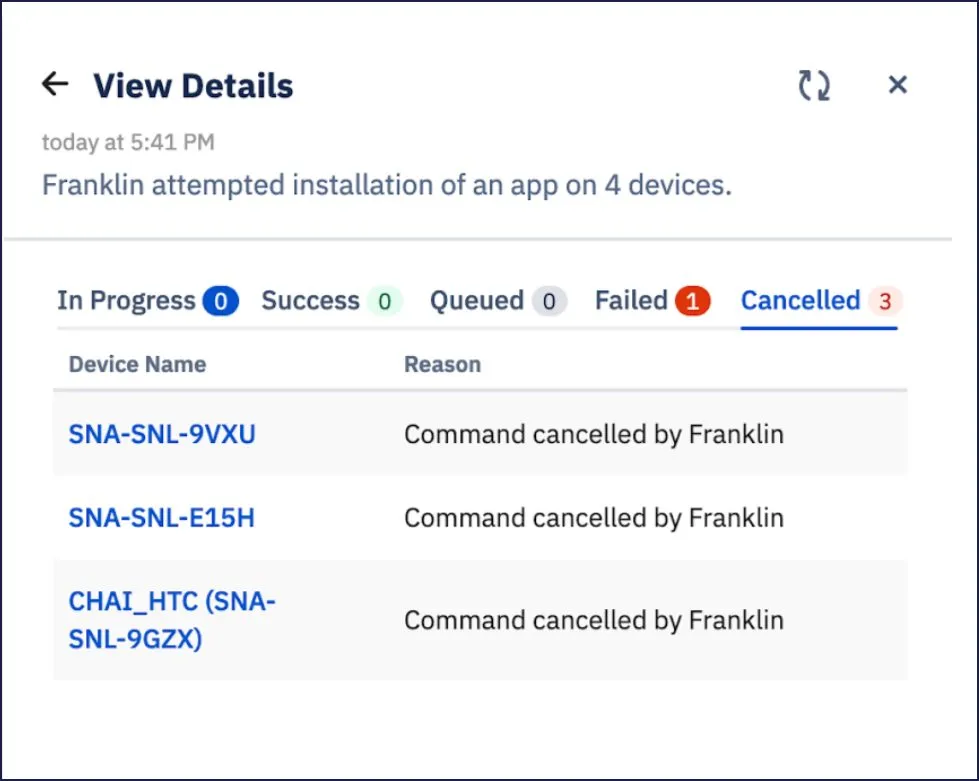Screen dimensions: 979x781
Task: Click the grey Queued count badge
Action: [549, 302]
